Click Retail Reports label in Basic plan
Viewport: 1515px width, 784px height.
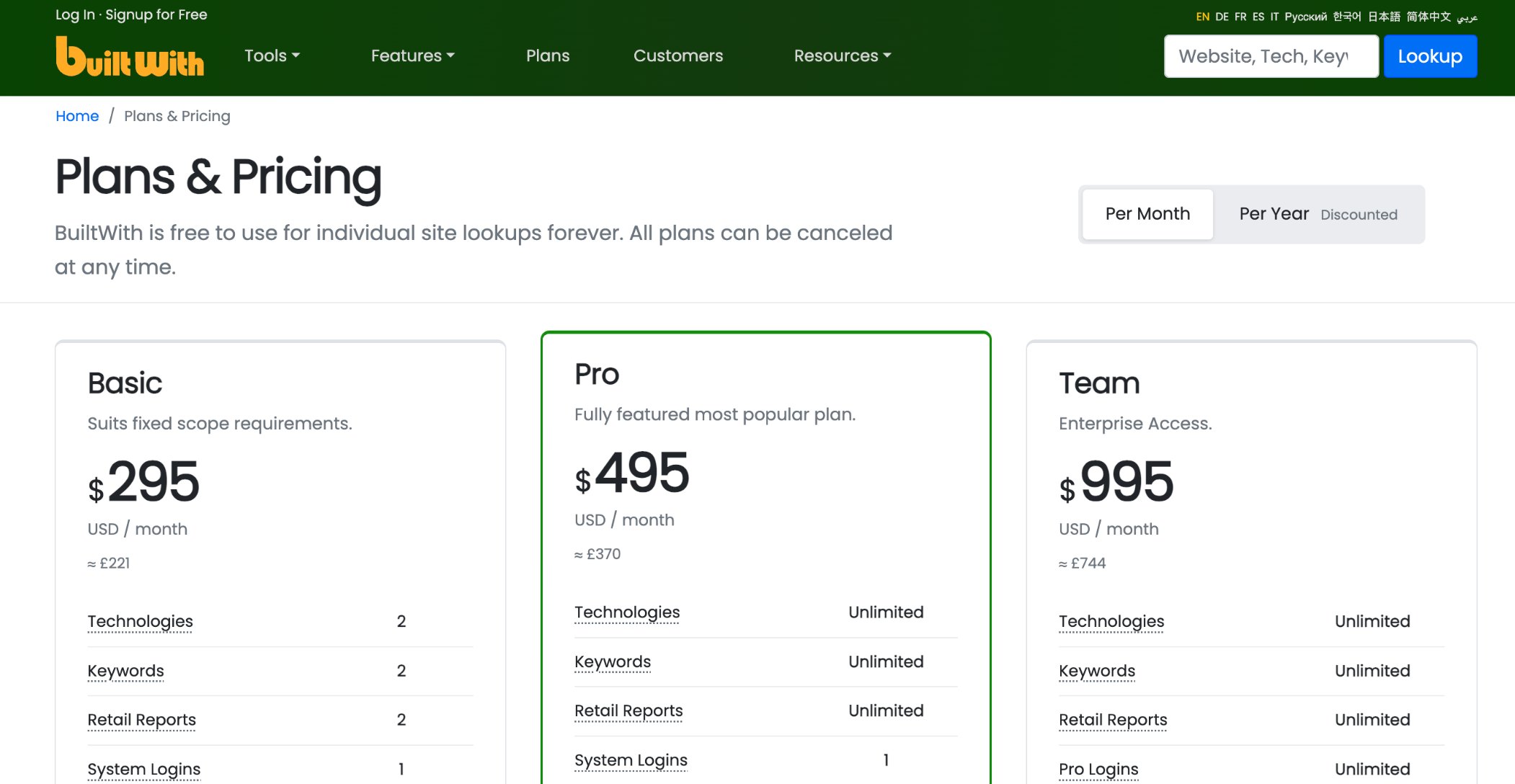[x=141, y=720]
